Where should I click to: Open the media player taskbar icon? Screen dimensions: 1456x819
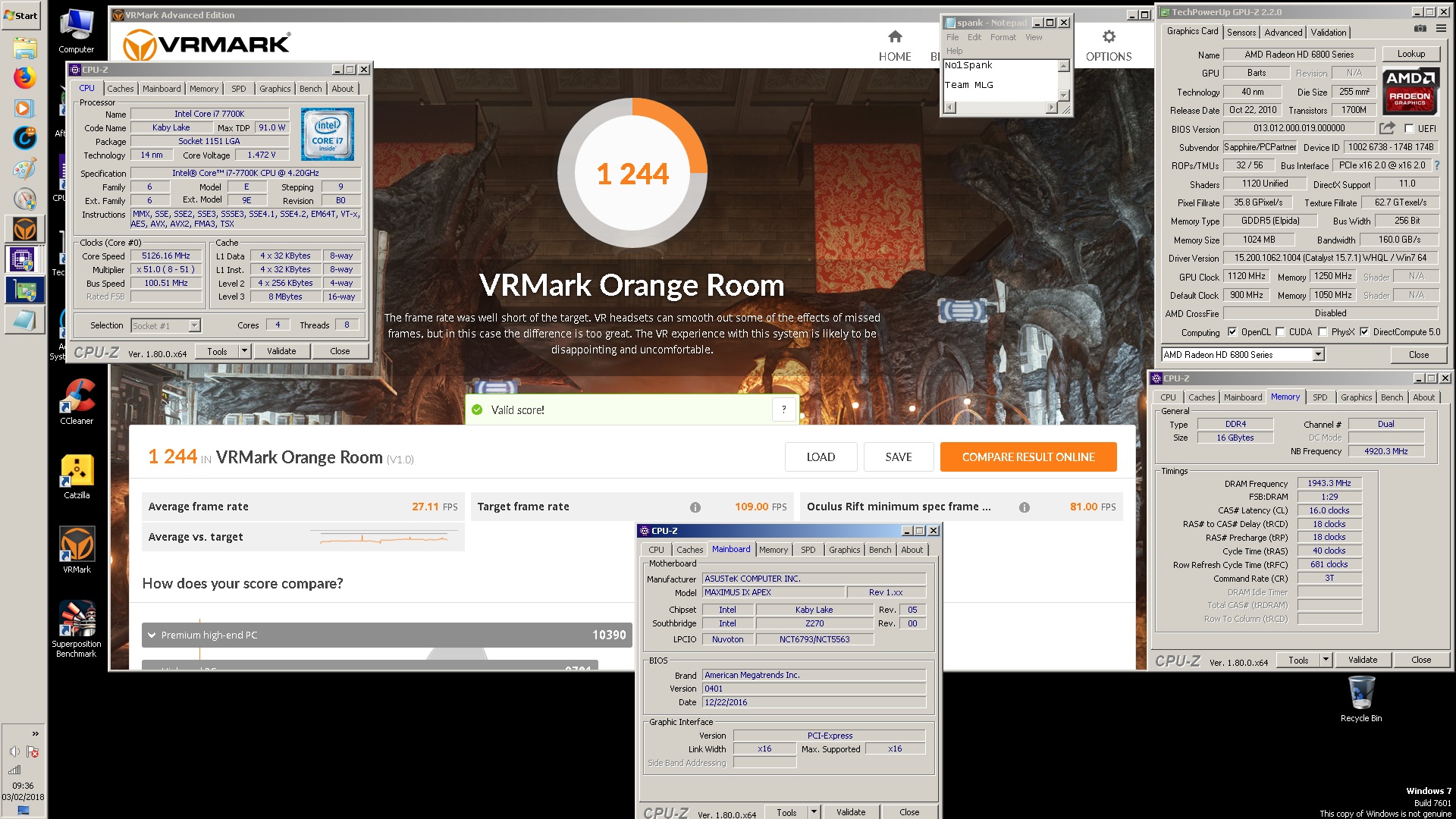24,108
